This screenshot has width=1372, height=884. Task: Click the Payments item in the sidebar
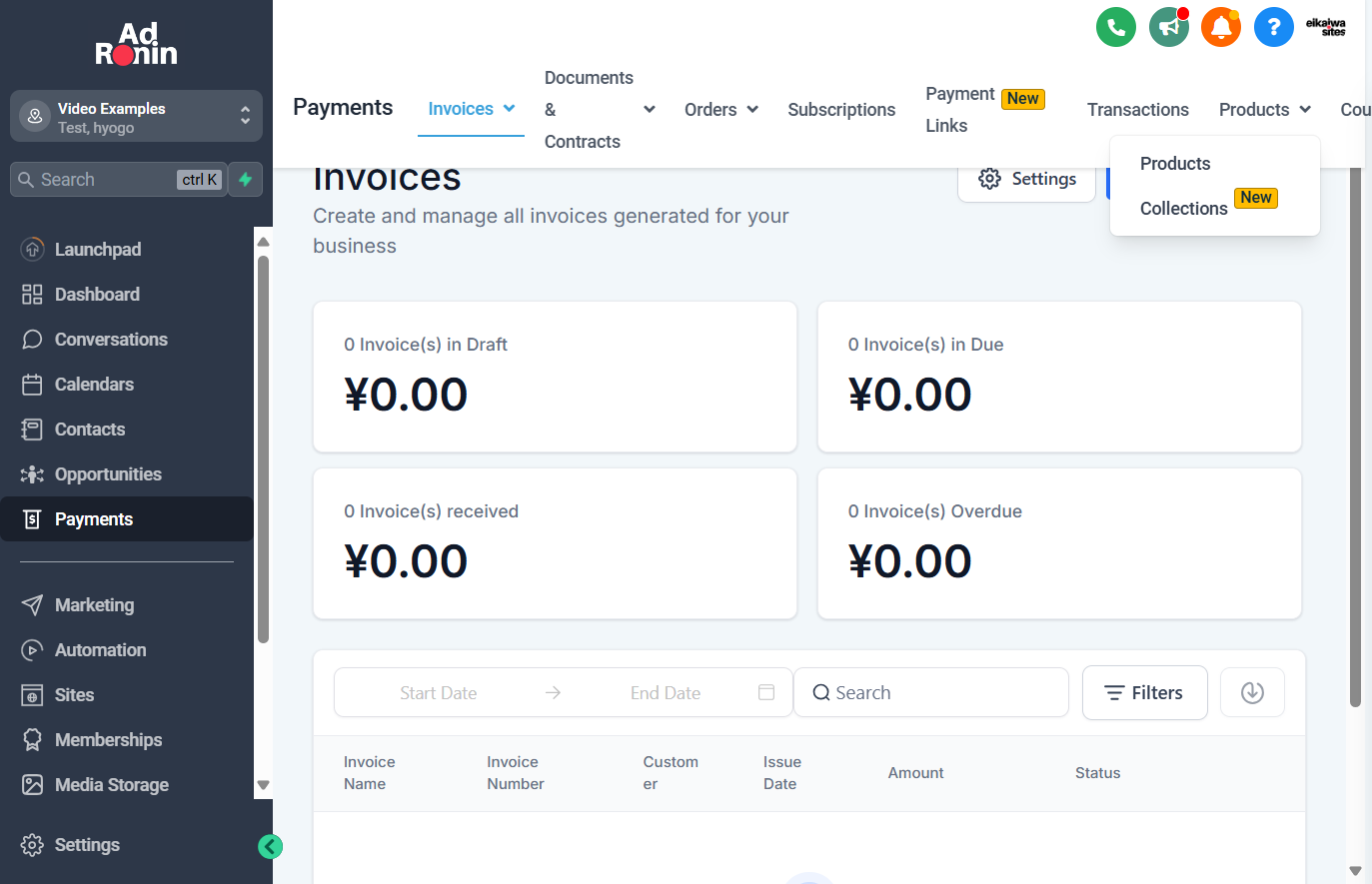126,519
